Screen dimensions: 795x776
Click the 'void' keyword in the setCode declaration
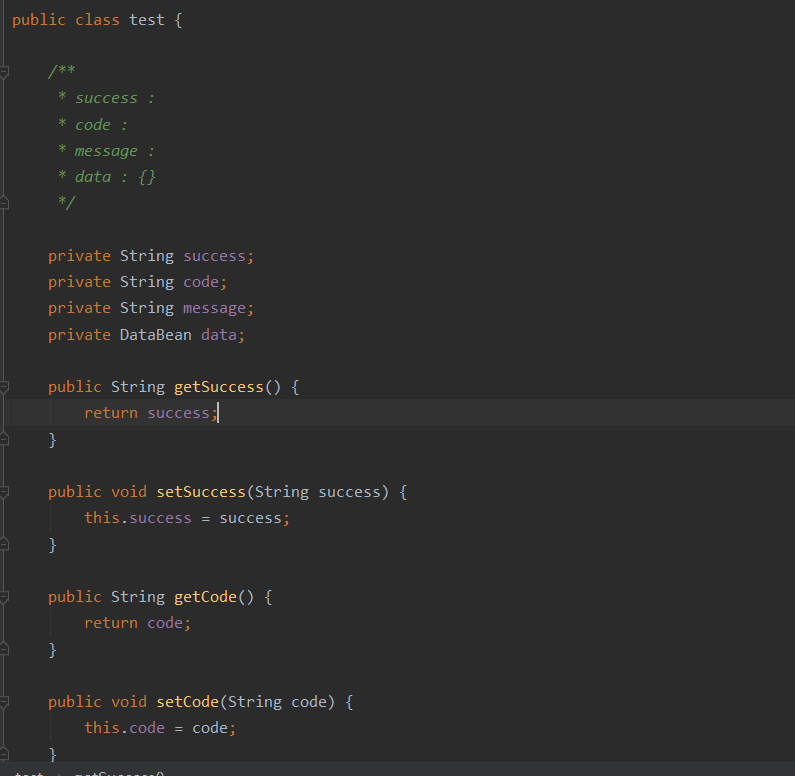[129, 702]
